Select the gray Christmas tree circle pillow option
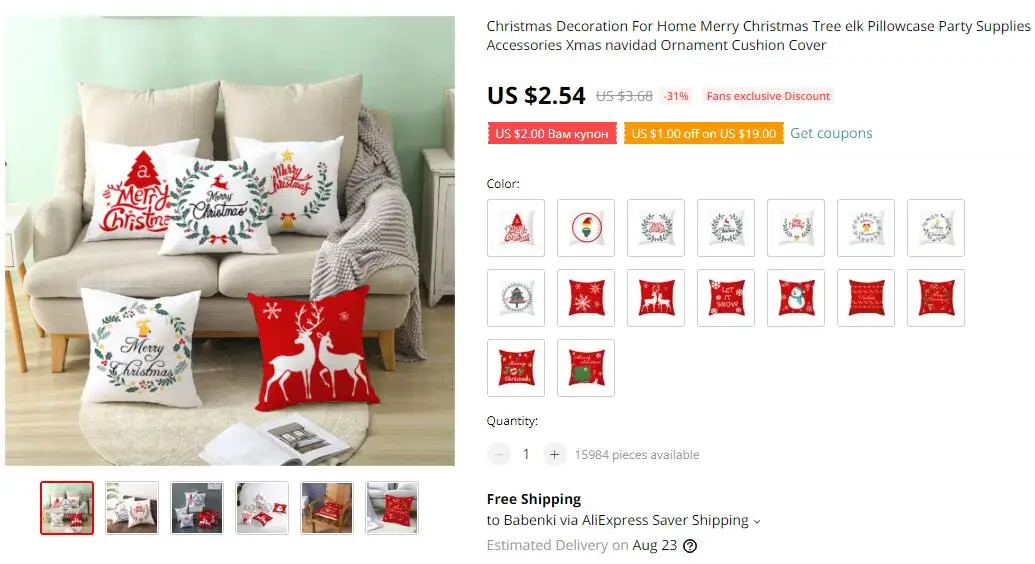 coord(516,298)
